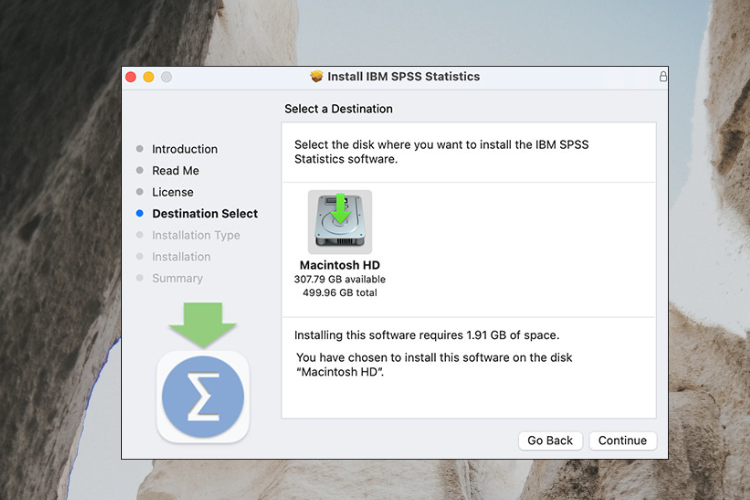Click 'You have chosen to install' message
This screenshot has width=750, height=500.
coord(434,365)
